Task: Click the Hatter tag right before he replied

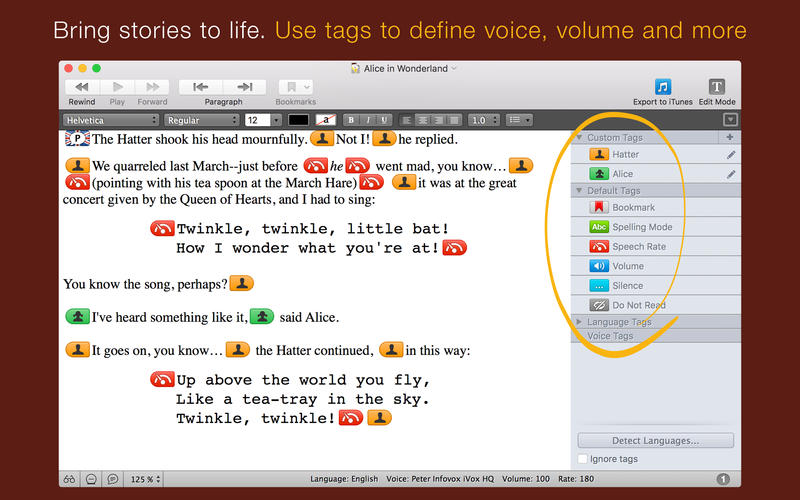Action: pyautogui.click(x=384, y=138)
